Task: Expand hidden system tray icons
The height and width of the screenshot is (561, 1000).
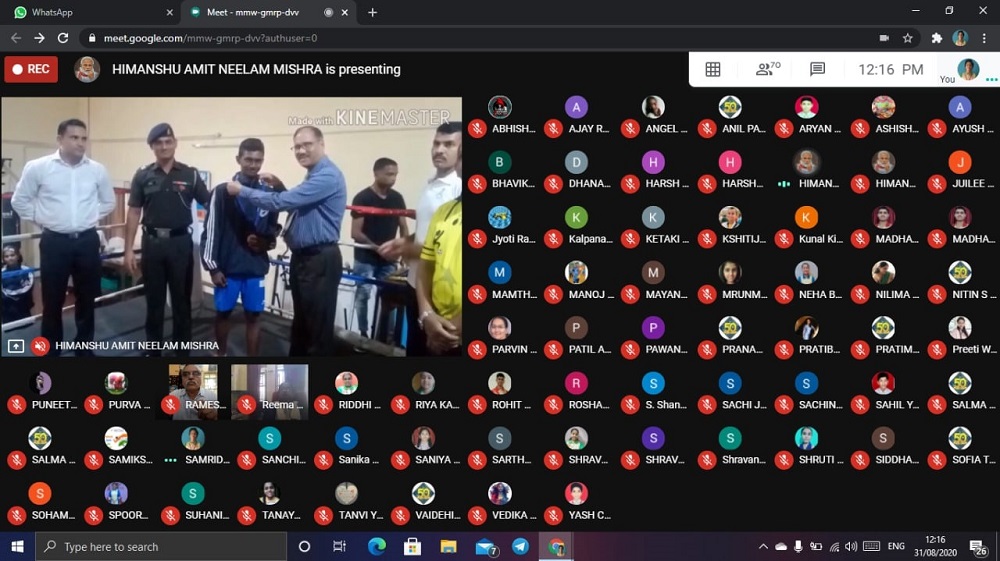Action: pyautogui.click(x=763, y=546)
